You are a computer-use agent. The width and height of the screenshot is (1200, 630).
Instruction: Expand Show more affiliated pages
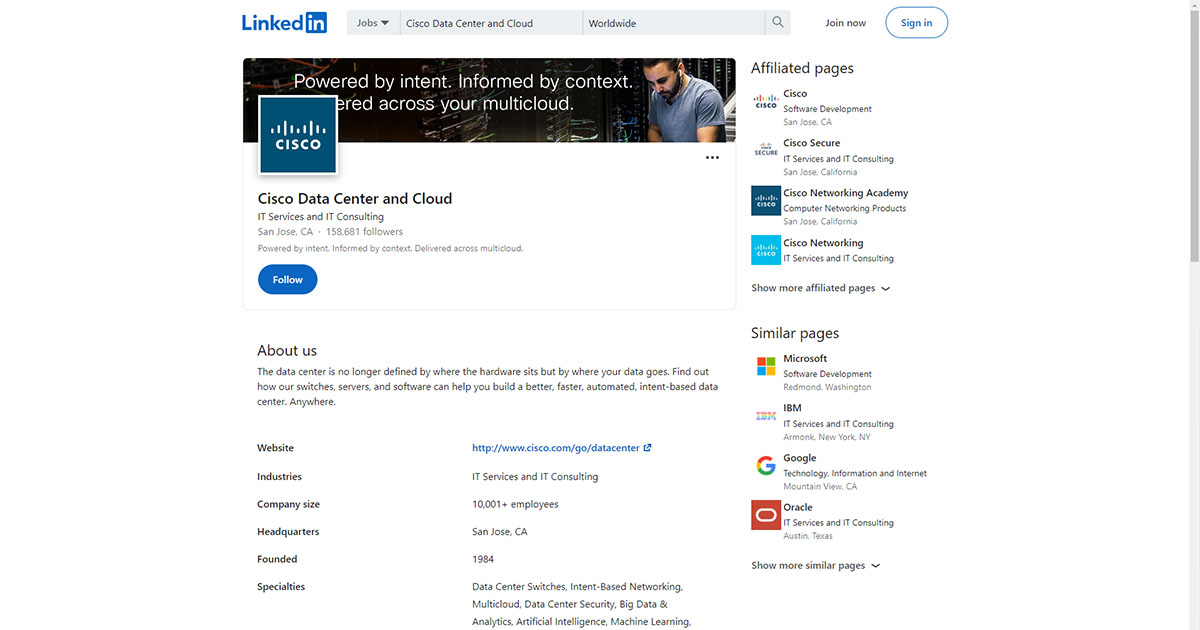pyautogui.click(x=820, y=287)
